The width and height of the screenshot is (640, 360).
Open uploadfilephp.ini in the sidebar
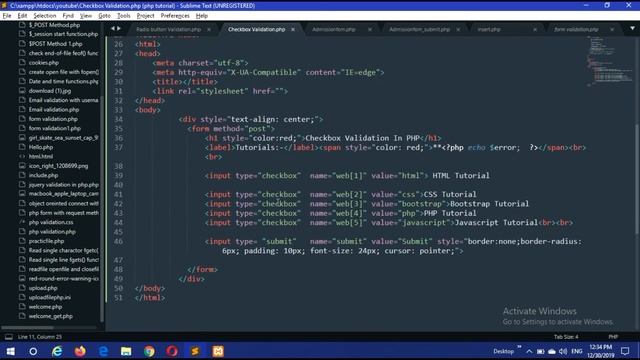point(49,297)
